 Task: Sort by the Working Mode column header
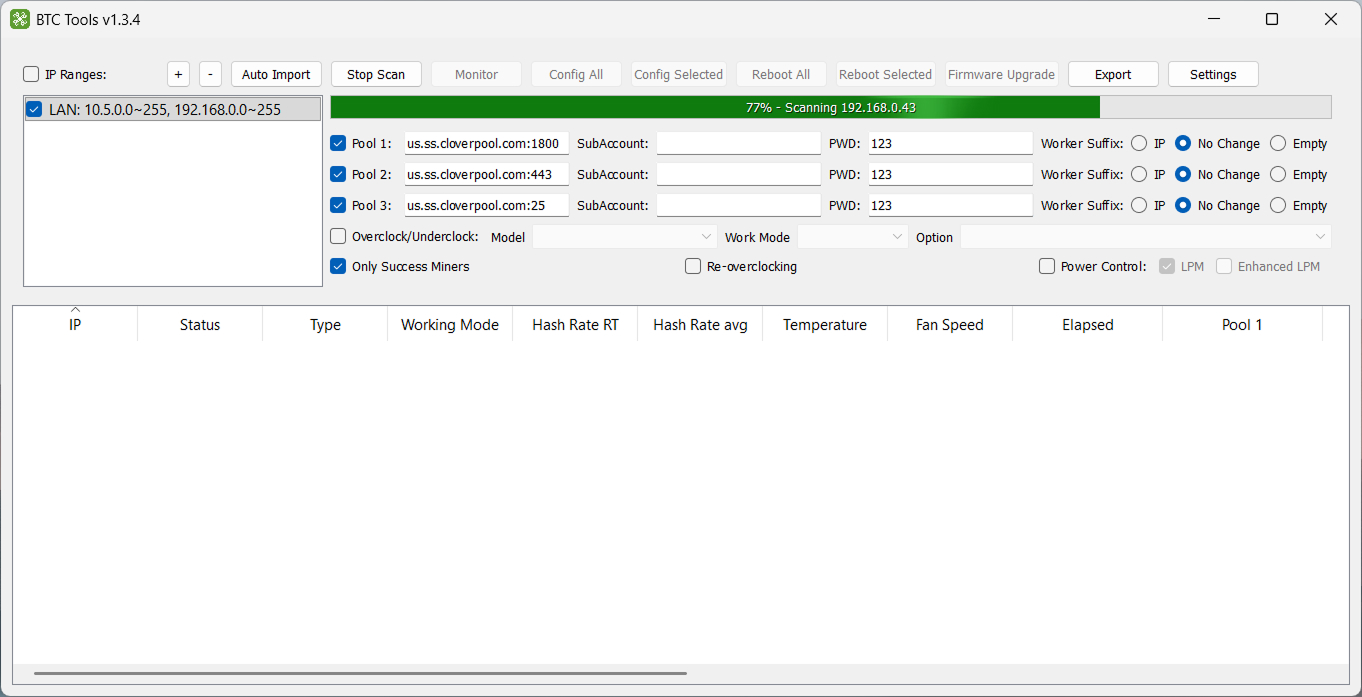[x=450, y=325]
